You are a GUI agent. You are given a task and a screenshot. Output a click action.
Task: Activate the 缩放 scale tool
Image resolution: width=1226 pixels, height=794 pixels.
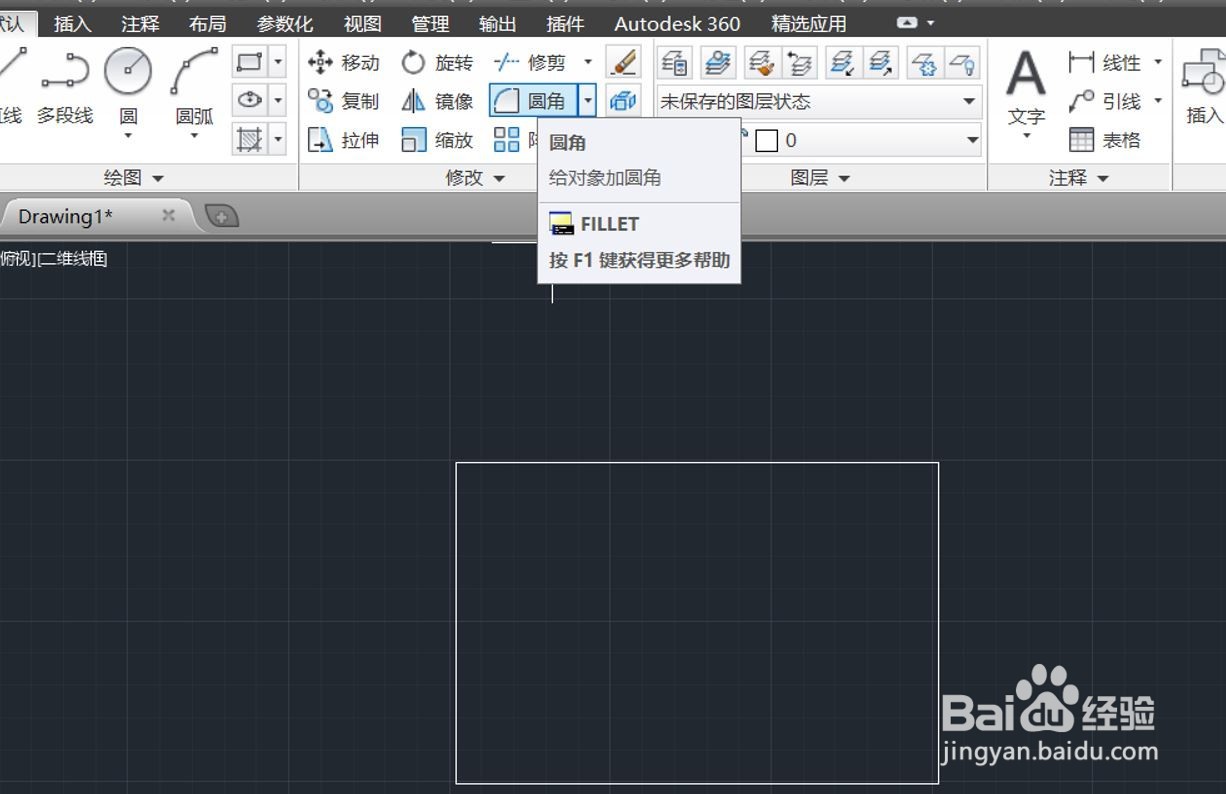(437, 140)
